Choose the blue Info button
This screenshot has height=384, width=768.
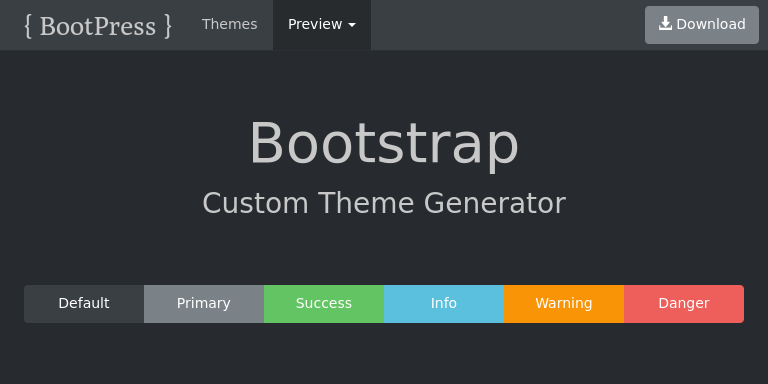point(444,304)
